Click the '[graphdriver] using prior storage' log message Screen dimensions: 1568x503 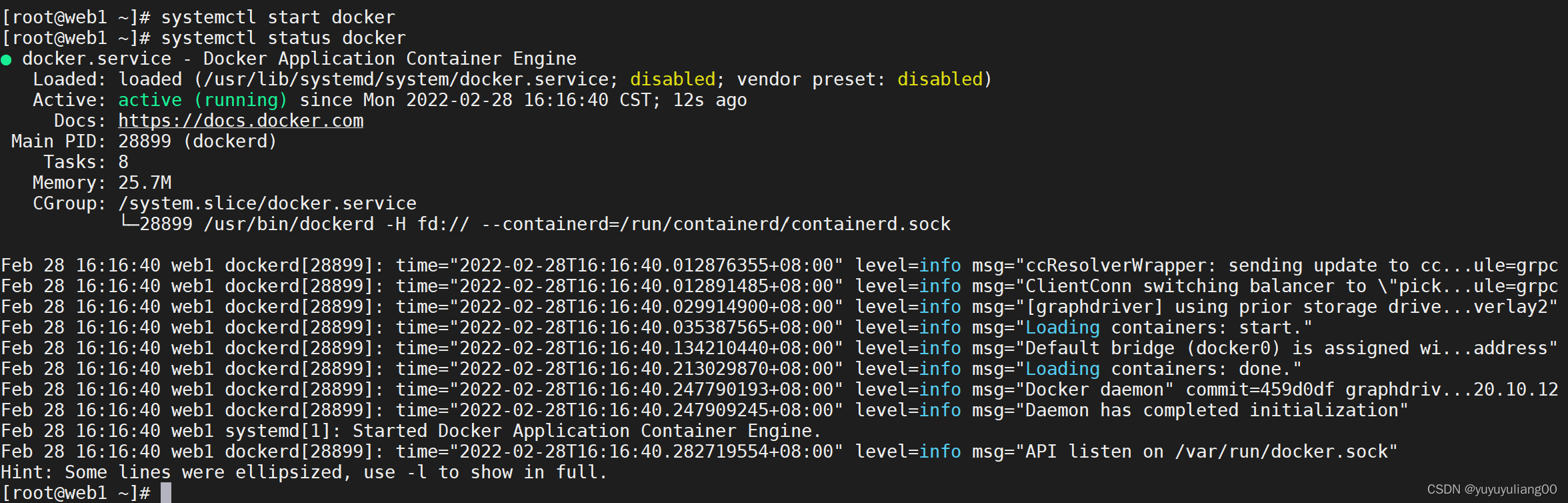point(1265,307)
